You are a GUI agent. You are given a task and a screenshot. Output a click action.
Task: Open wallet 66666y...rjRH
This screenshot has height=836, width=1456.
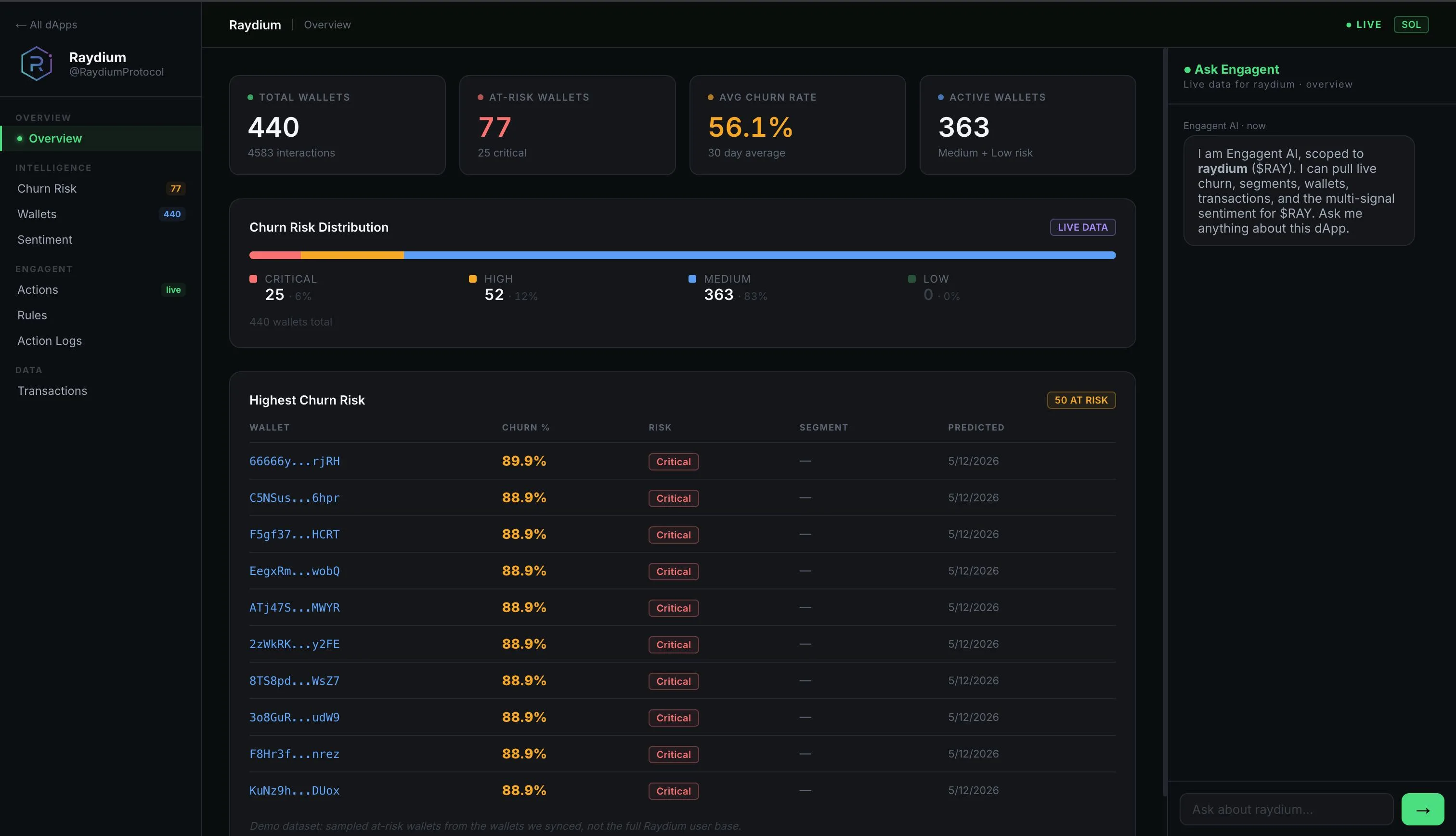pos(294,461)
